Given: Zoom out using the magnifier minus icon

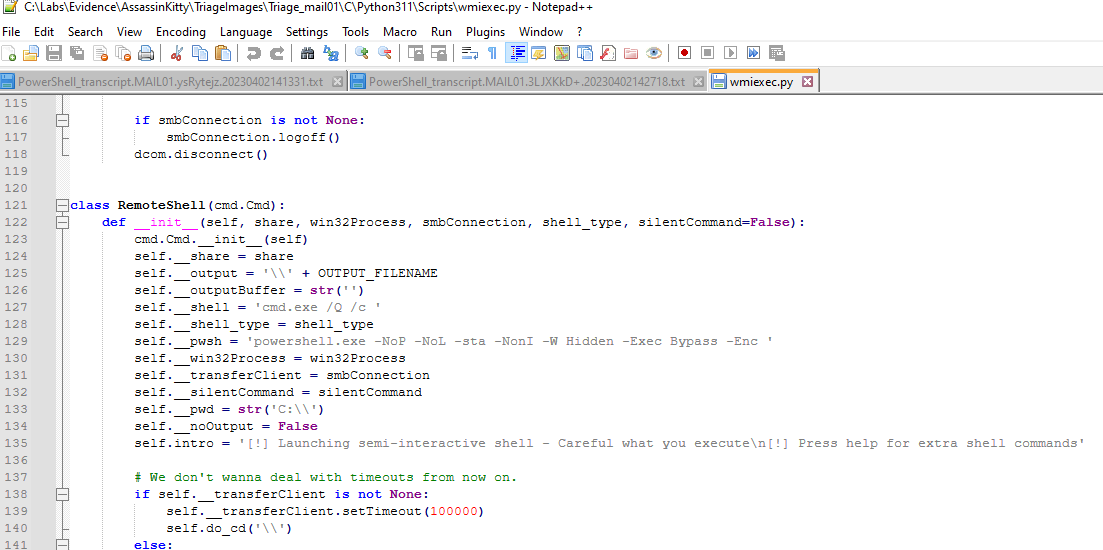Looking at the screenshot, I should 384,53.
